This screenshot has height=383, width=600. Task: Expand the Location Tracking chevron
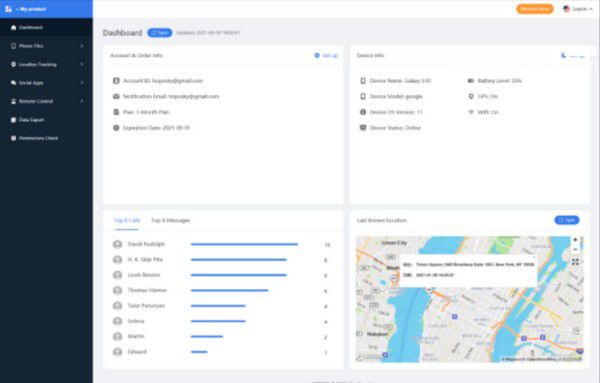82,64
